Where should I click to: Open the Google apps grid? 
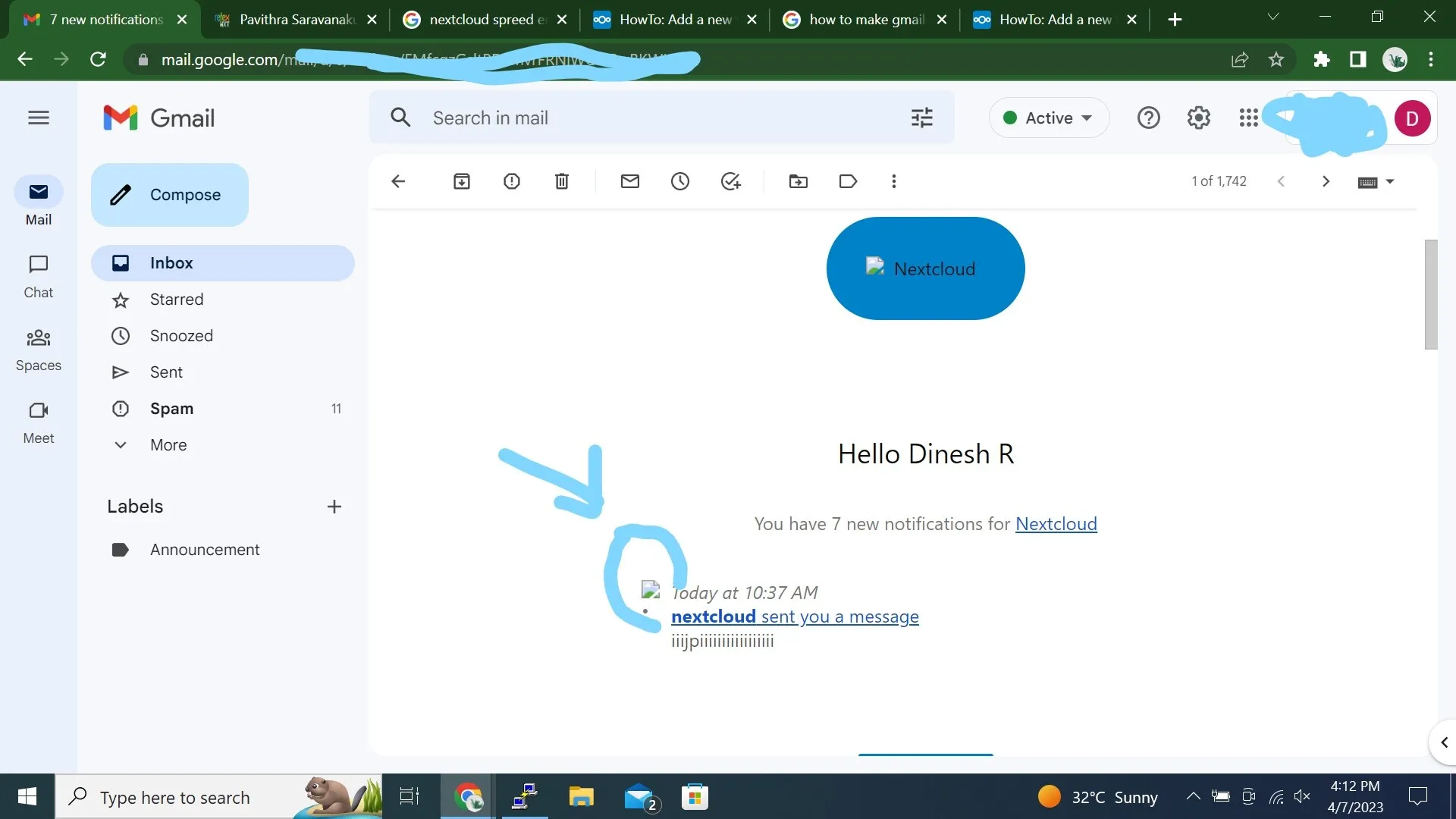click(1248, 118)
